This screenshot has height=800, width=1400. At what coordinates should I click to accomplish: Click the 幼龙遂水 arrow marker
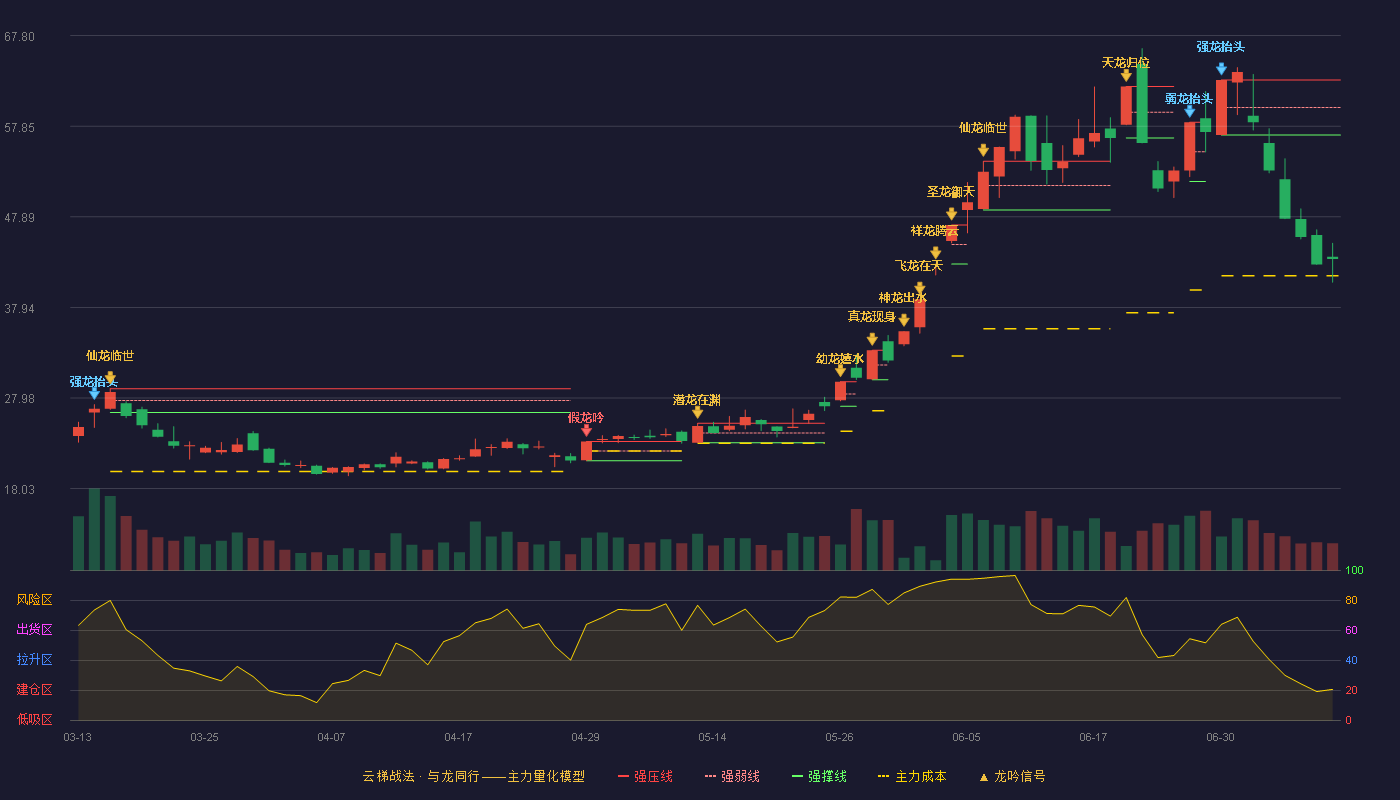pos(840,371)
